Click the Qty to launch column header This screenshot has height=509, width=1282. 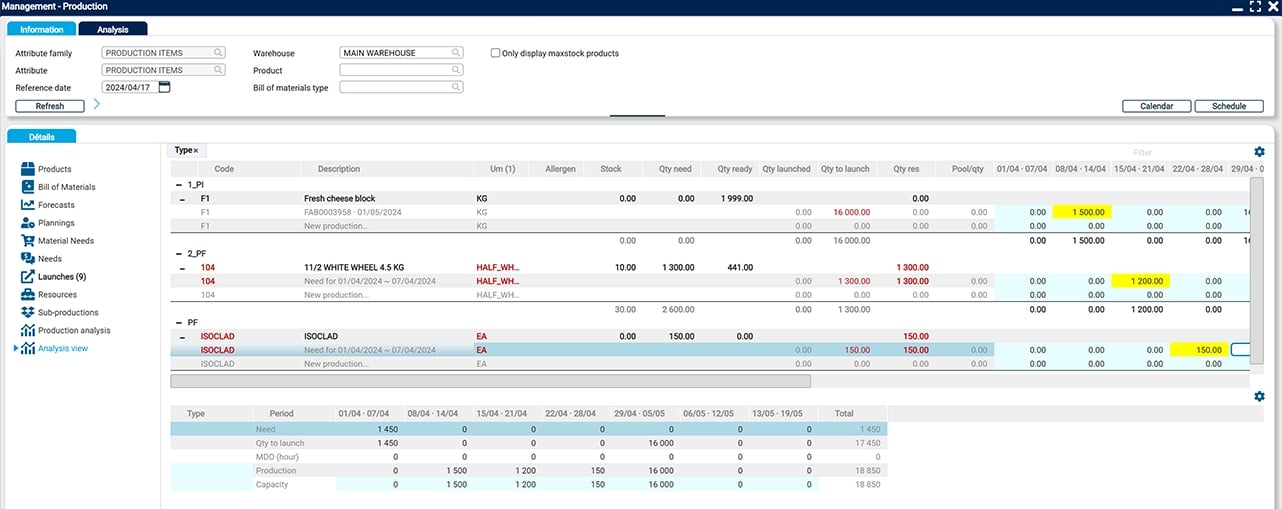[845, 169]
